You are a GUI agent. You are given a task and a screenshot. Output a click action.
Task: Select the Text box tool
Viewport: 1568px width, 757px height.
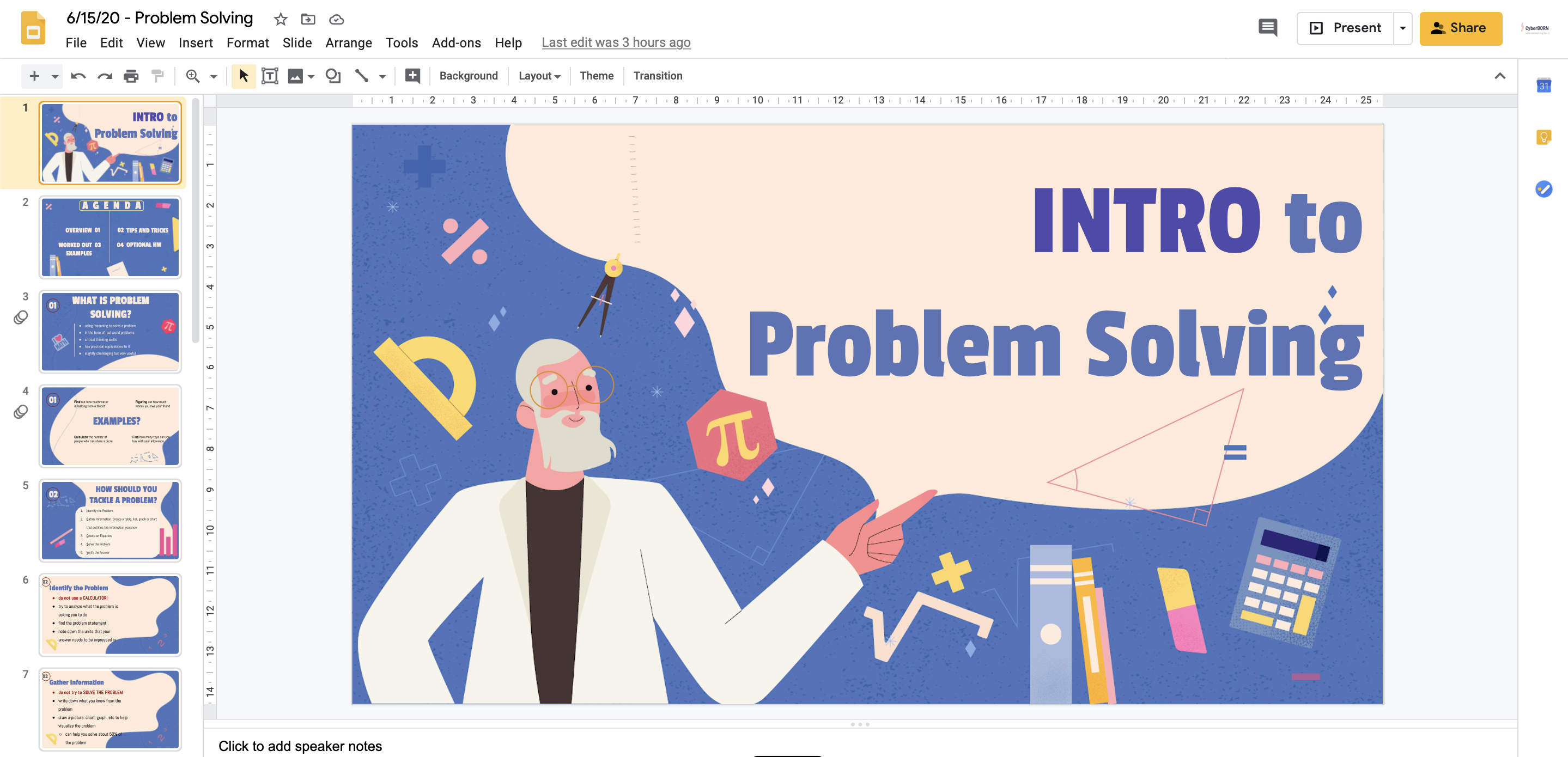tap(270, 76)
